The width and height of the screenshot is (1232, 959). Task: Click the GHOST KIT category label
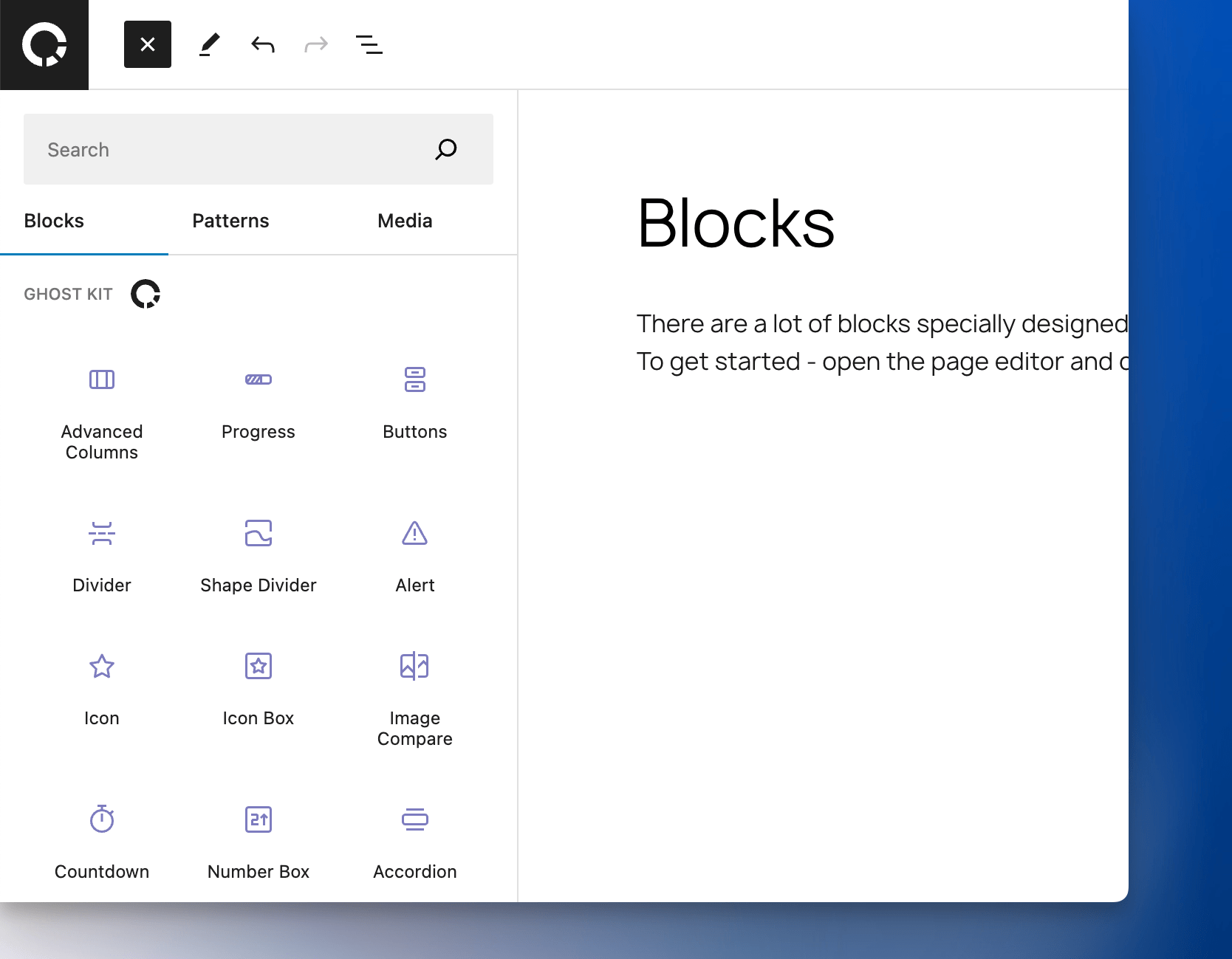68,294
